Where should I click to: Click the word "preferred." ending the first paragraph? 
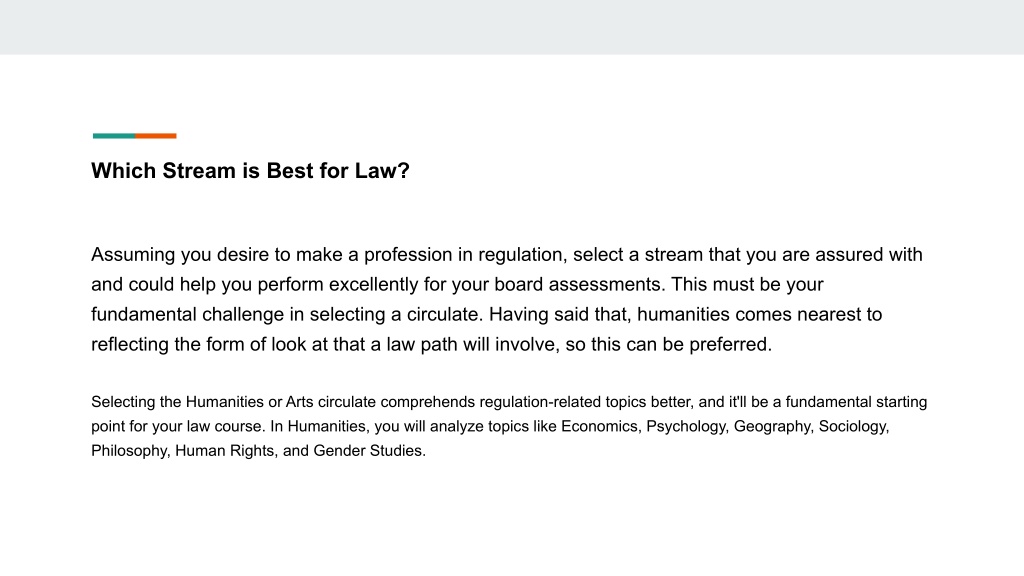[731, 344]
